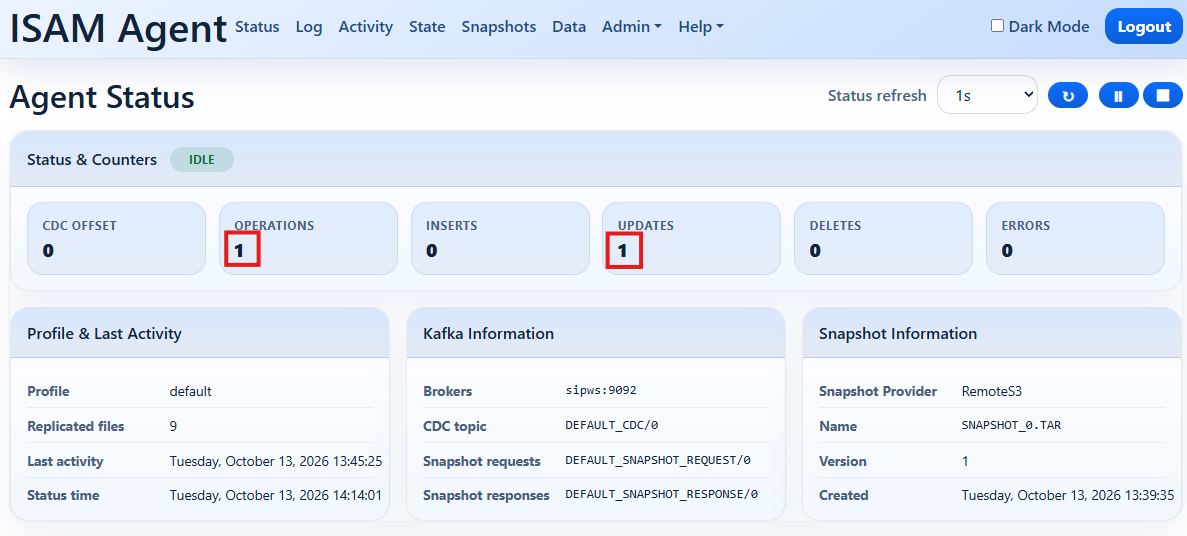This screenshot has height=536, width=1187.
Task: Click the UPDATES counter label
Action: click(x=646, y=226)
